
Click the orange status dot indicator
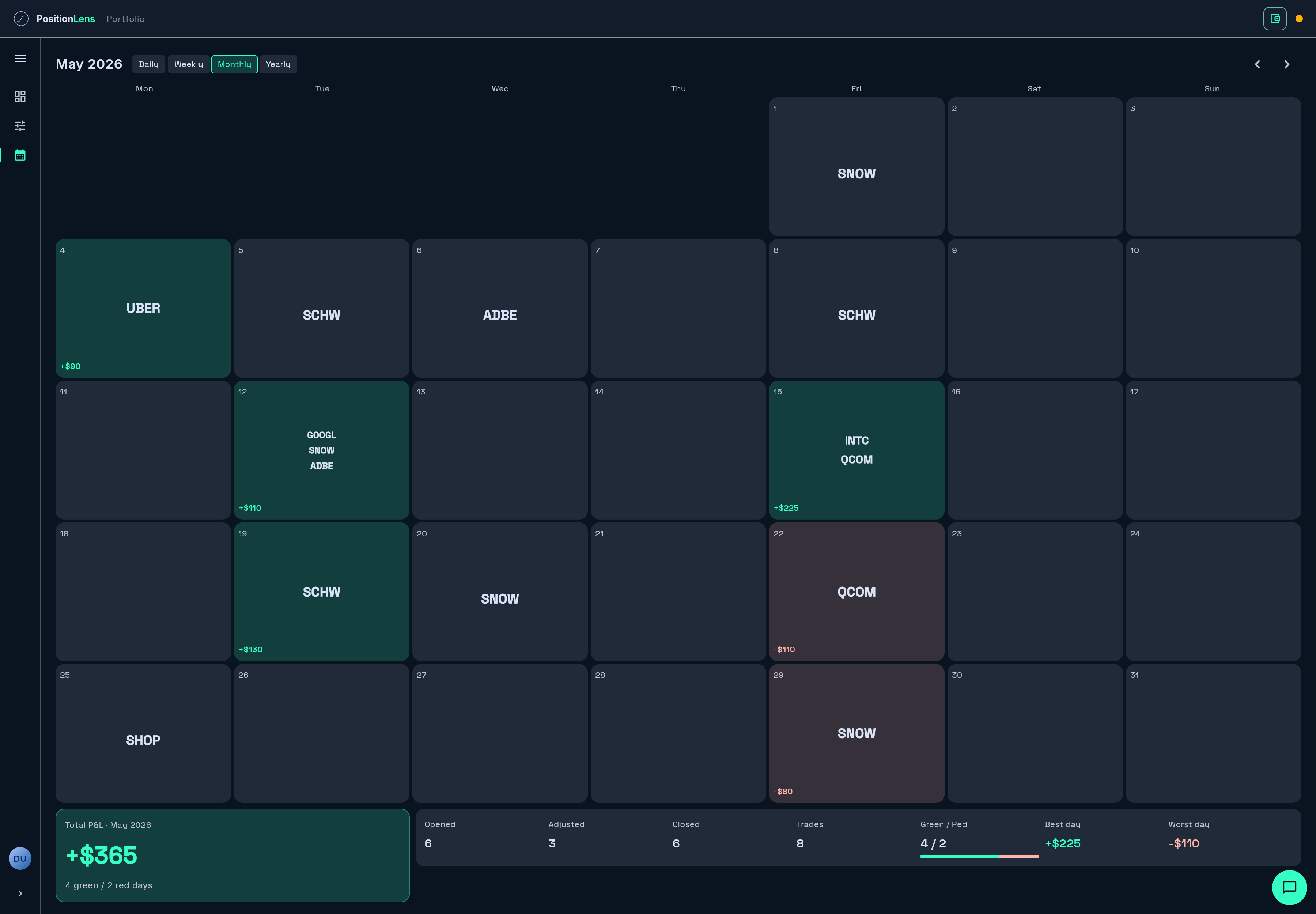1299,19
